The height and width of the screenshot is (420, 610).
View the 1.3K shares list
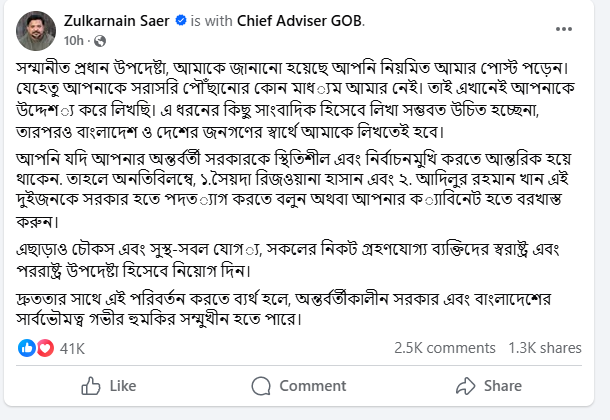[545, 348]
